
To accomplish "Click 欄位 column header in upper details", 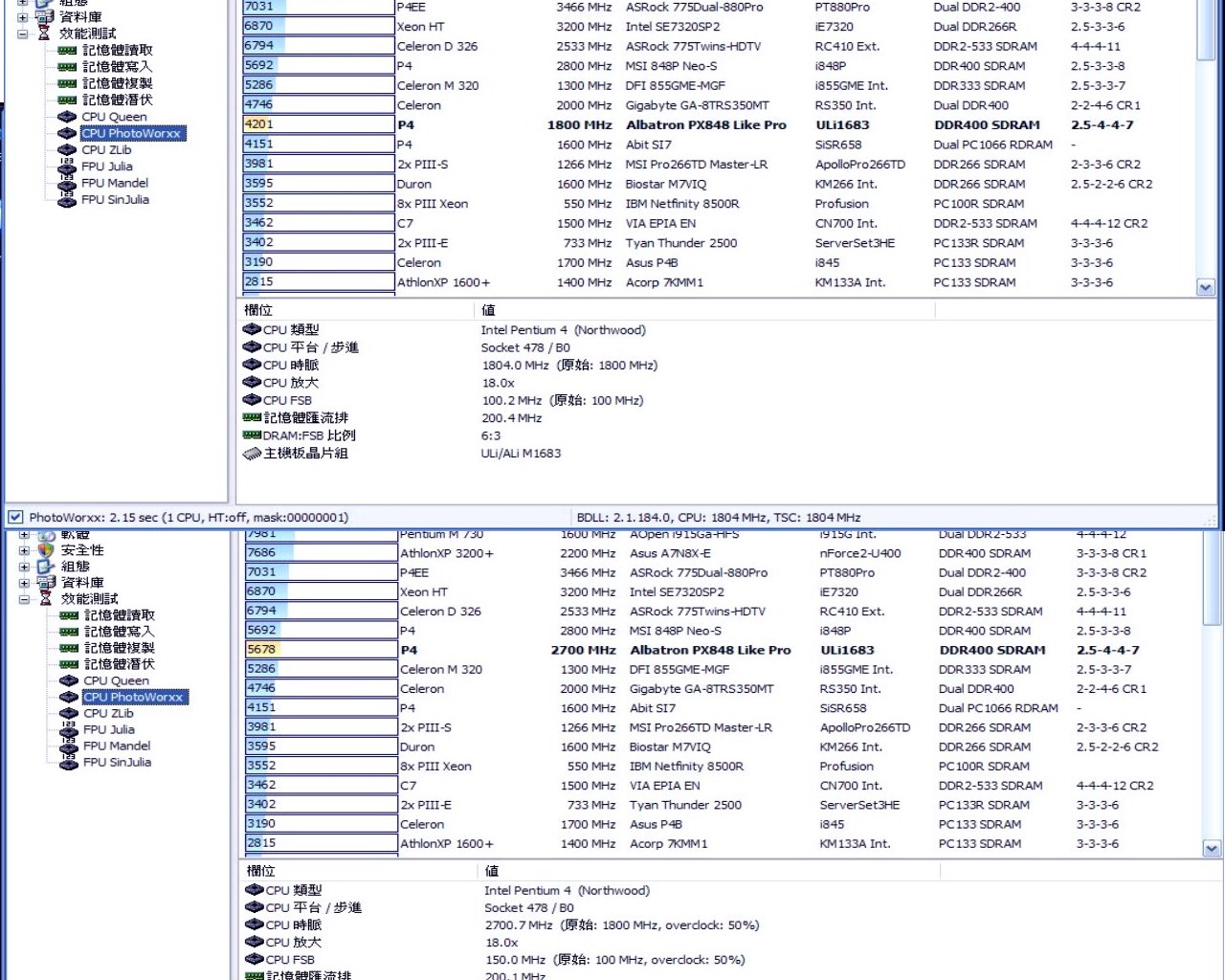I will [x=355, y=310].
